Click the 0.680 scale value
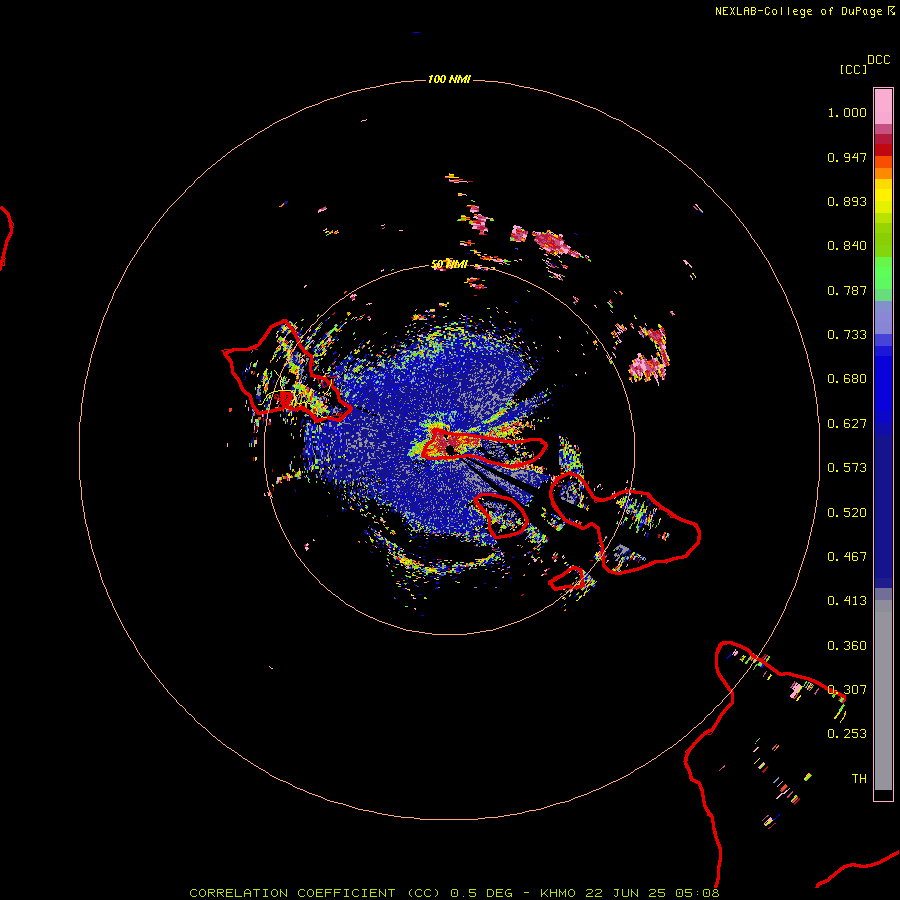The width and height of the screenshot is (900, 900). pyautogui.click(x=847, y=379)
